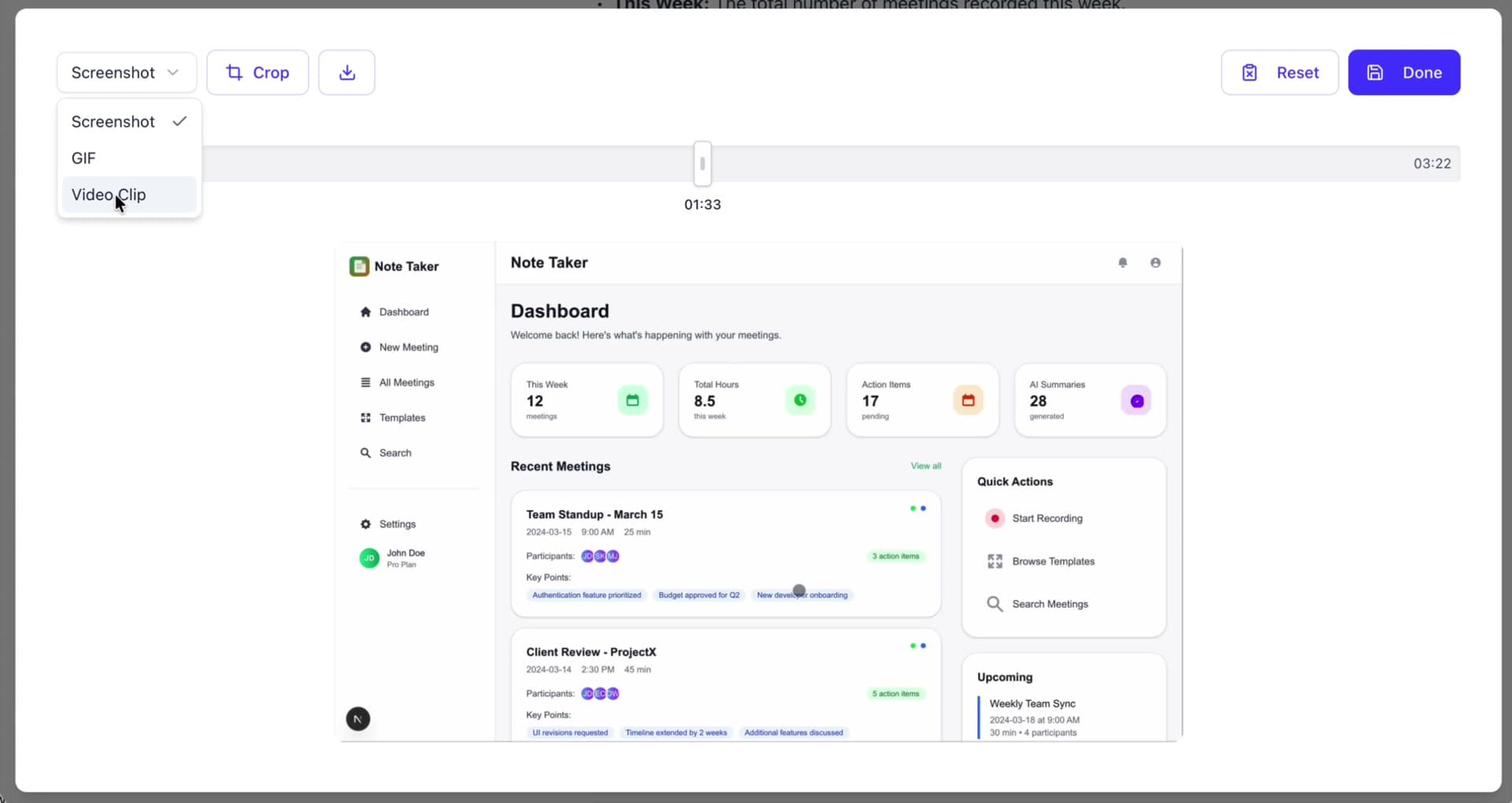Click the red Start Recording icon
This screenshot has width=1512, height=803.
(995, 518)
